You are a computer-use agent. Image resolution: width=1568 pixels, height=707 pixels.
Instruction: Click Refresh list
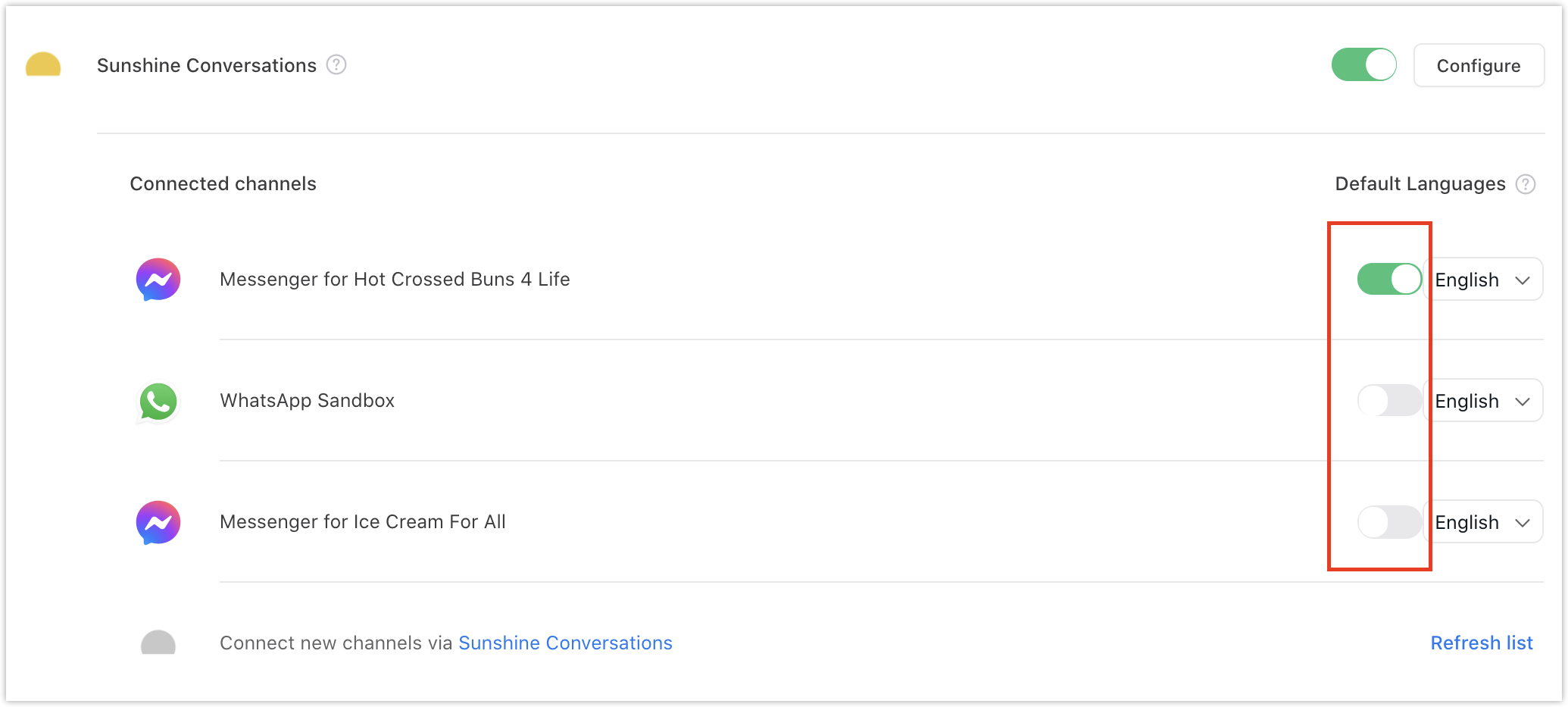[1482, 643]
